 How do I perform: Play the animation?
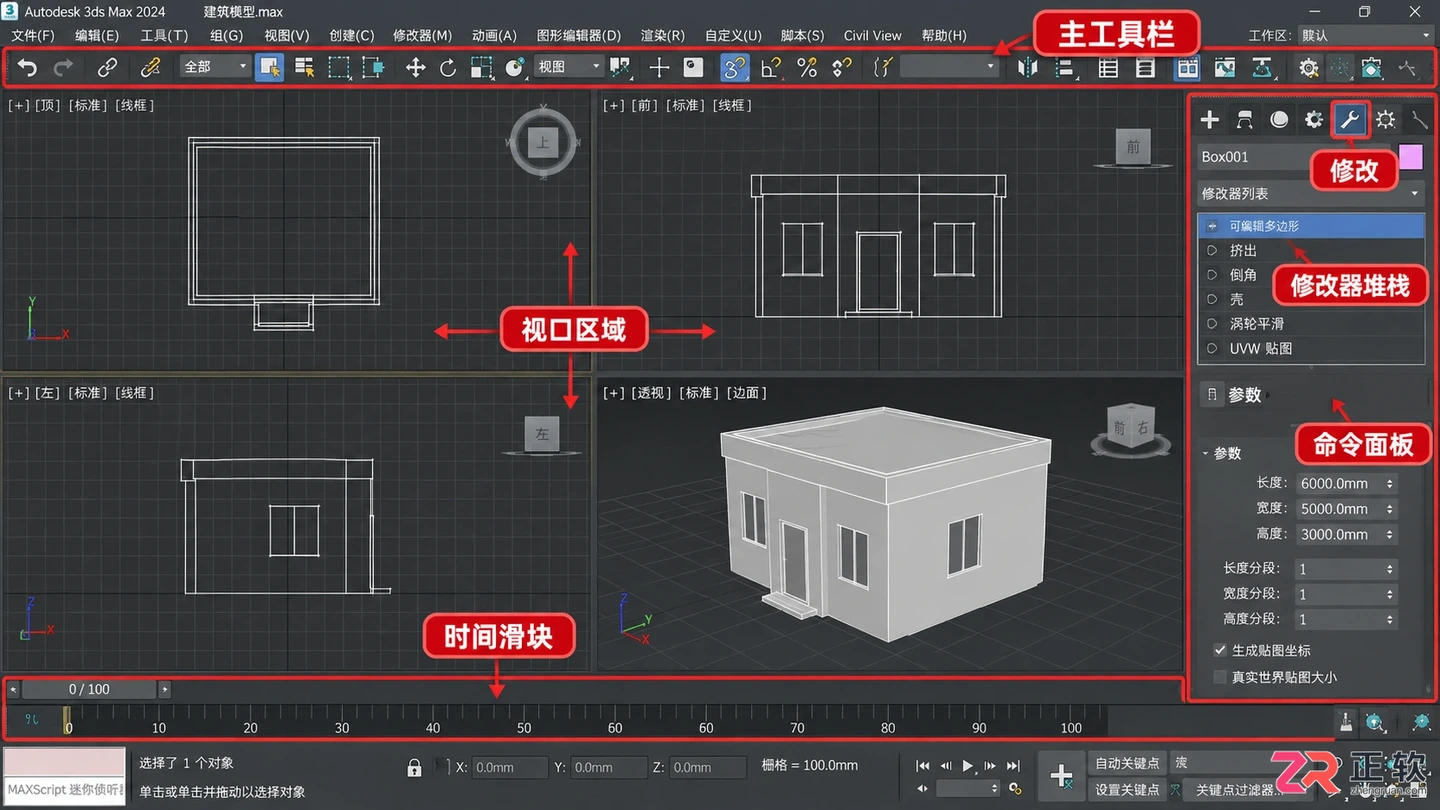point(967,766)
